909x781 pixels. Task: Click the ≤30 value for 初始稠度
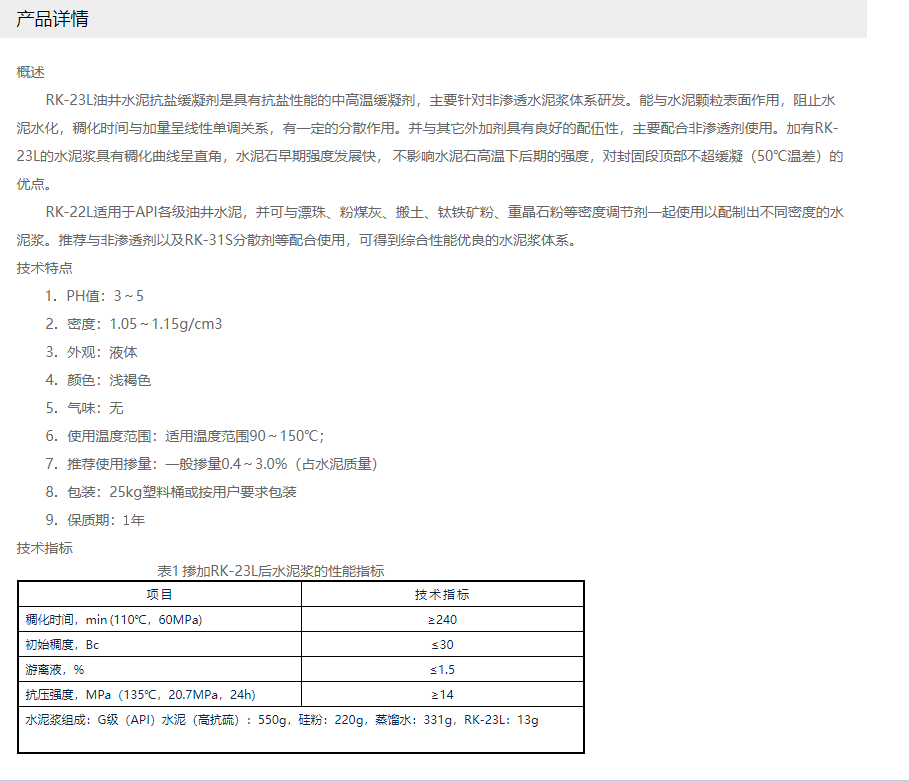(x=442, y=645)
